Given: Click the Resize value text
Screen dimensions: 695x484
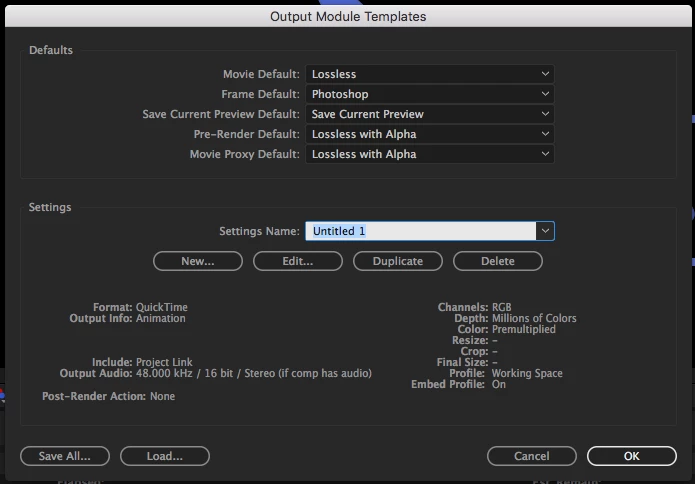Looking at the screenshot, I should tap(495, 340).
